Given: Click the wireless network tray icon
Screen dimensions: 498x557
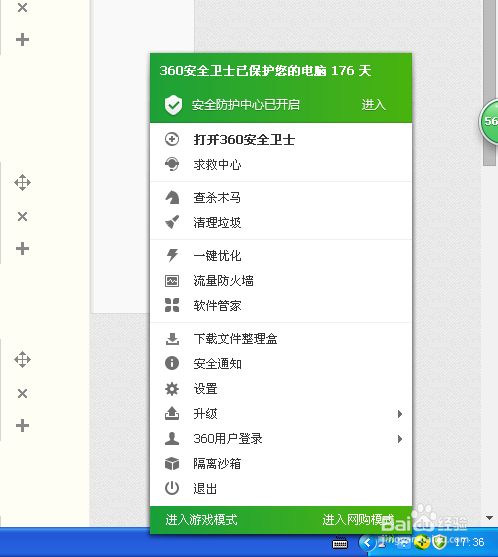Looking at the screenshot, I should coord(404,543).
